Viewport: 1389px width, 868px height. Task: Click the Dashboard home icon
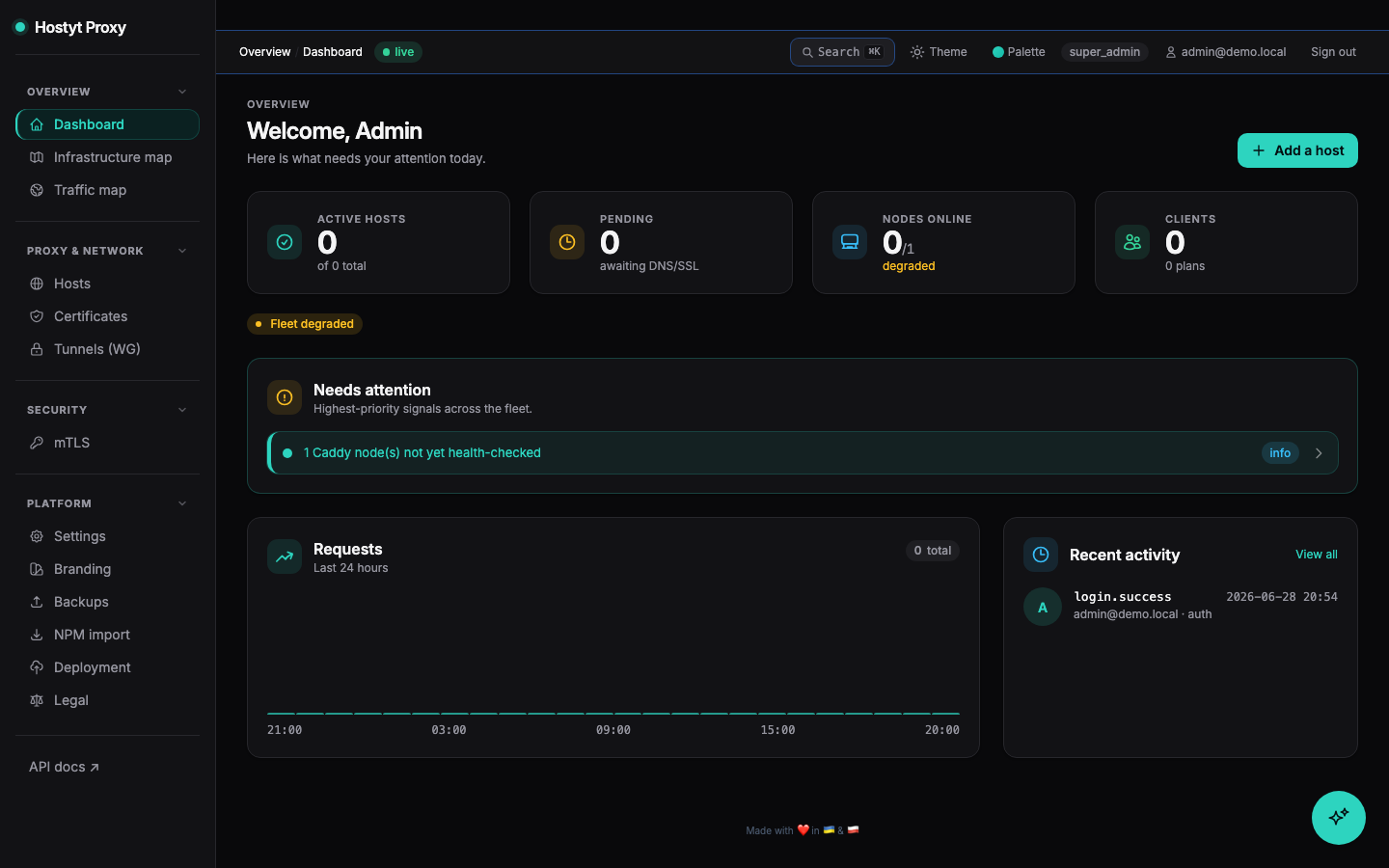tap(37, 124)
